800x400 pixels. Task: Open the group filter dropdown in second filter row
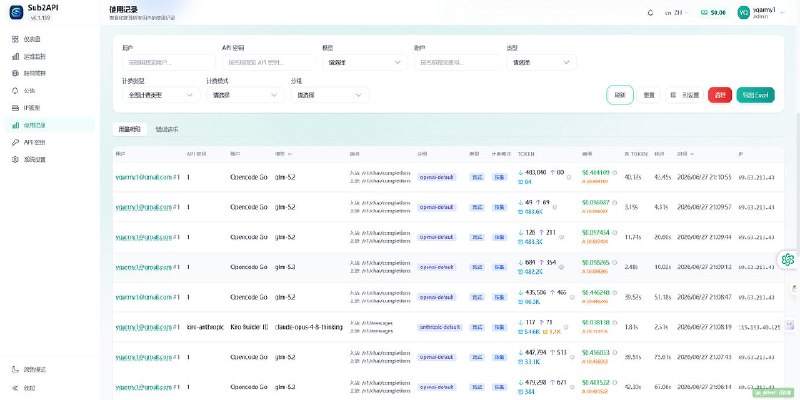pyautogui.click(x=330, y=95)
